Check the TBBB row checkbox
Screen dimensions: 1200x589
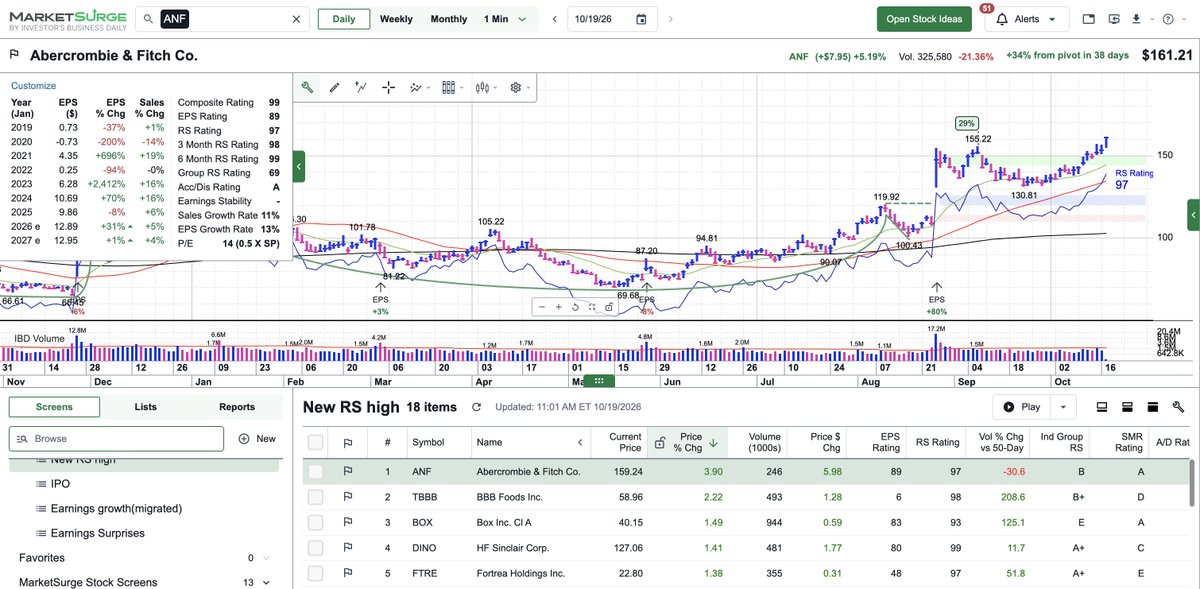pyautogui.click(x=316, y=497)
